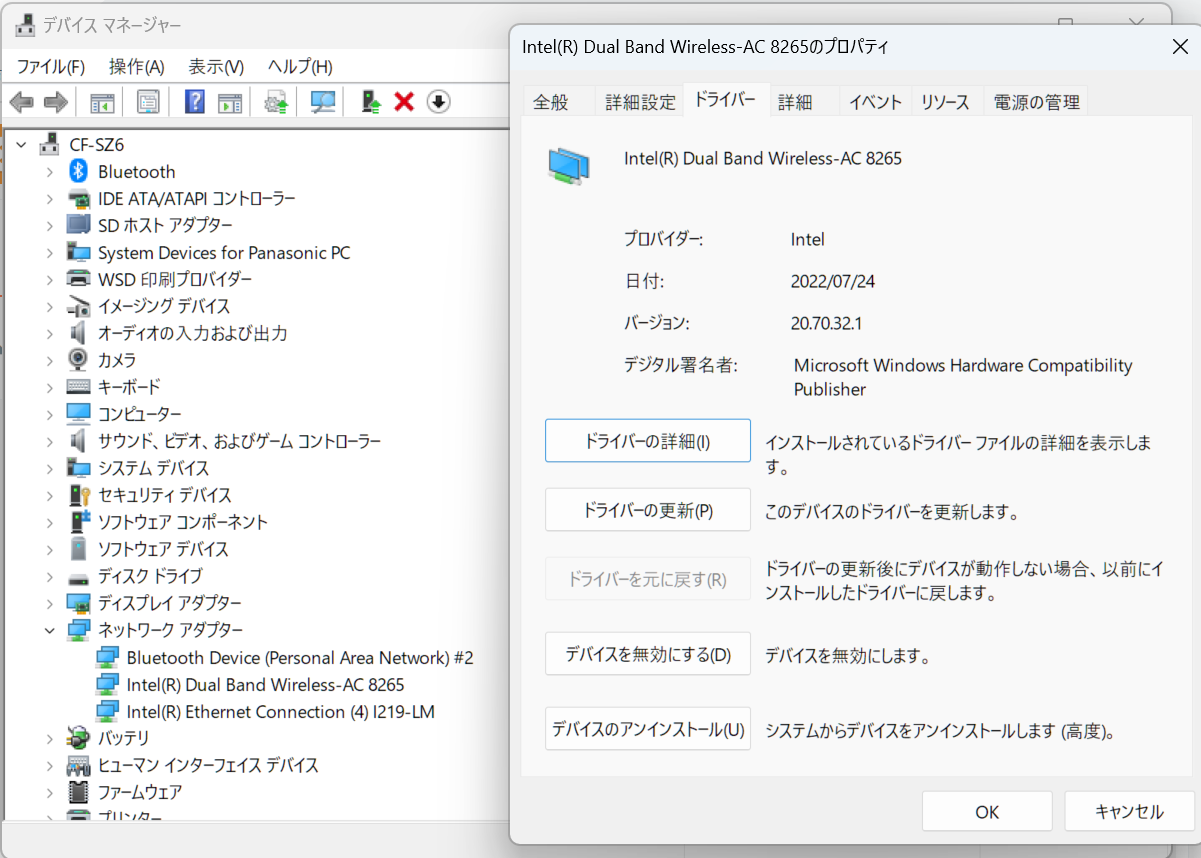This screenshot has height=858, width=1201.
Task: Click the imaging devices (イメージング デバイス) icon
Action: [78, 306]
